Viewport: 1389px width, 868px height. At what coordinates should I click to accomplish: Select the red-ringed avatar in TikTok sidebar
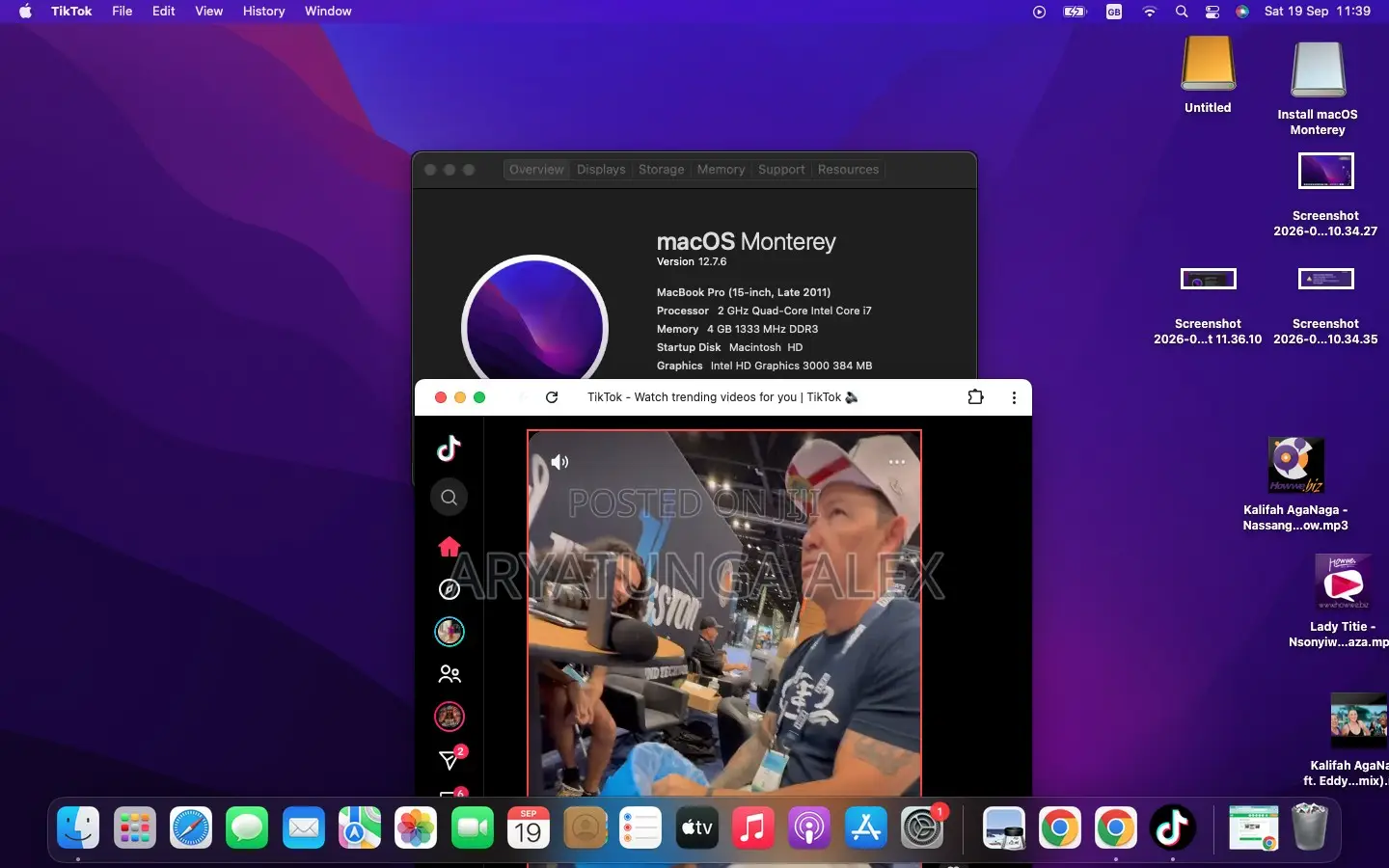449,717
